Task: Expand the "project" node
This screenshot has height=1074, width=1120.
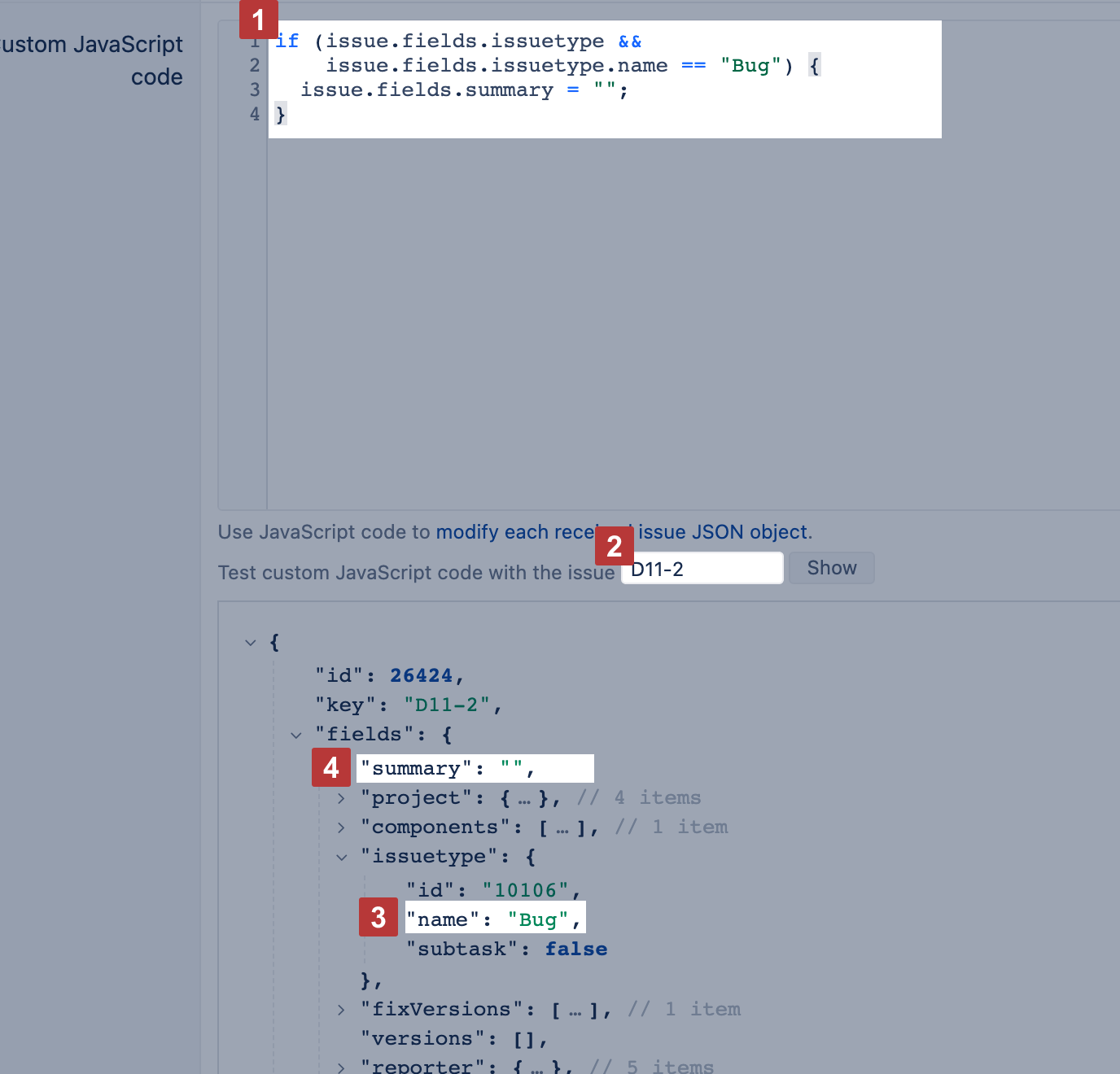Action: (342, 798)
